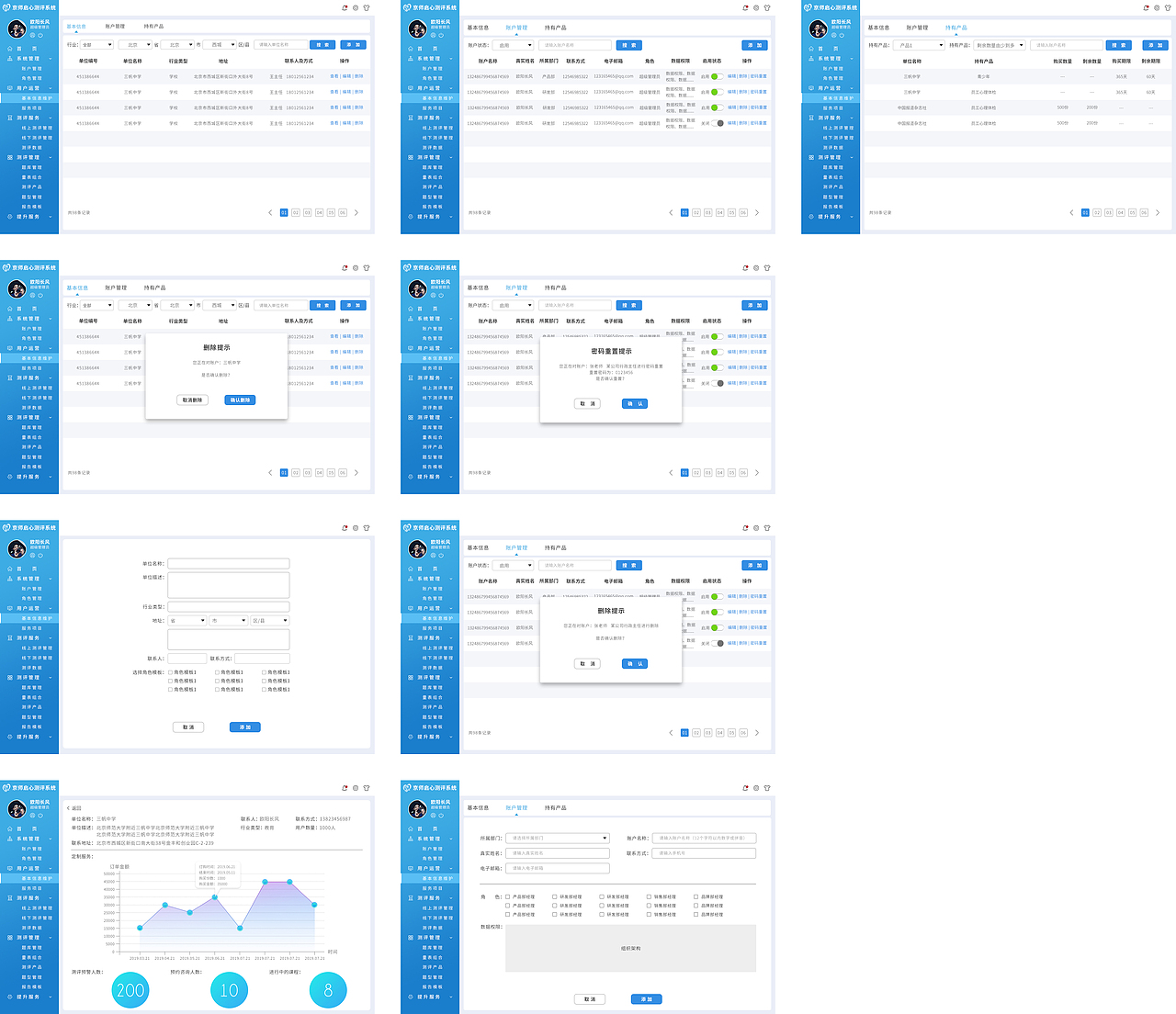Tick the first 角色模板1 checkbox in the unit form
The height and width of the screenshot is (1014, 1176).
tap(171, 672)
